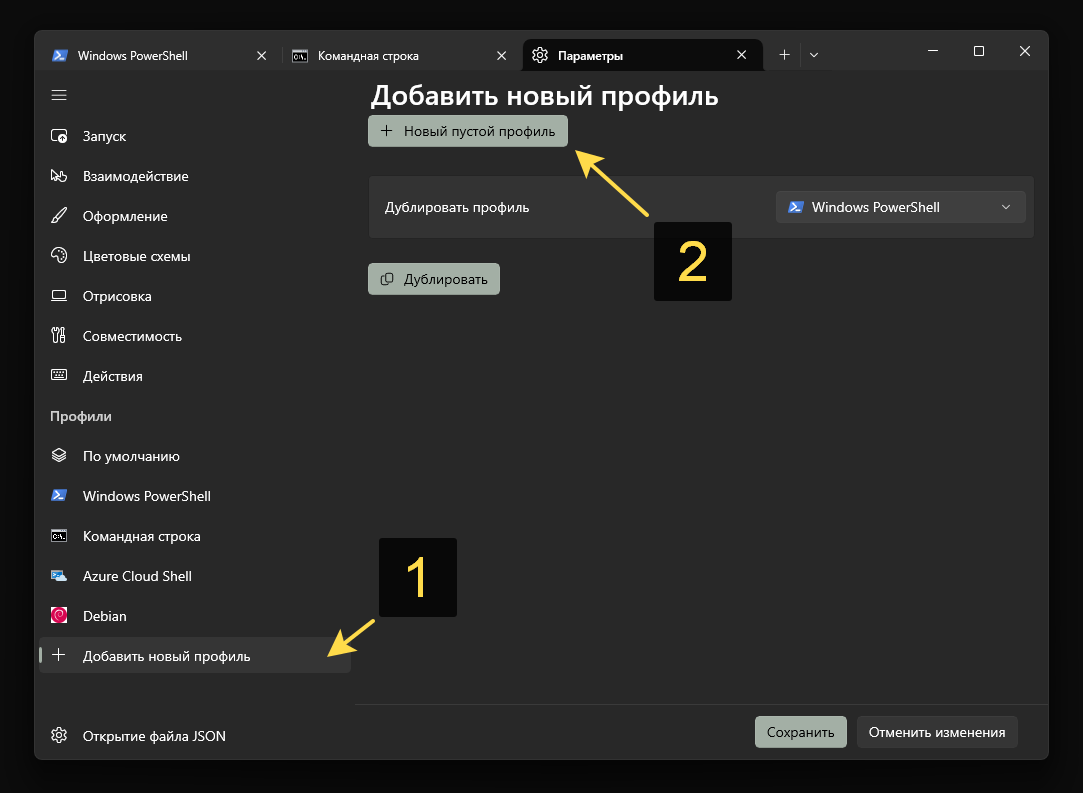Screen dimensions: 1083x793
Task: Close the Командная строка tab
Action: [501, 55]
